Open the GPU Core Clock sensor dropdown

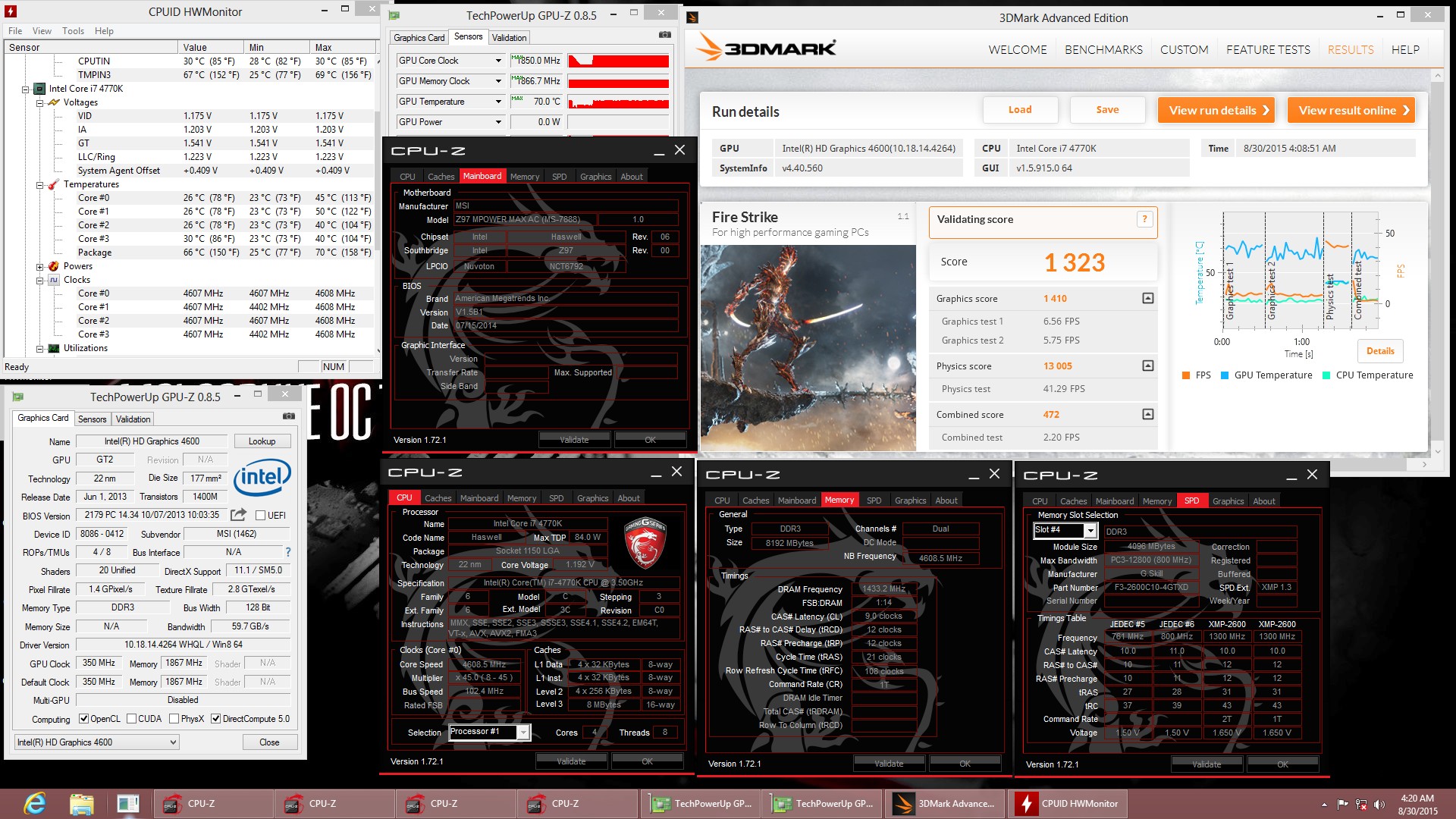point(498,61)
